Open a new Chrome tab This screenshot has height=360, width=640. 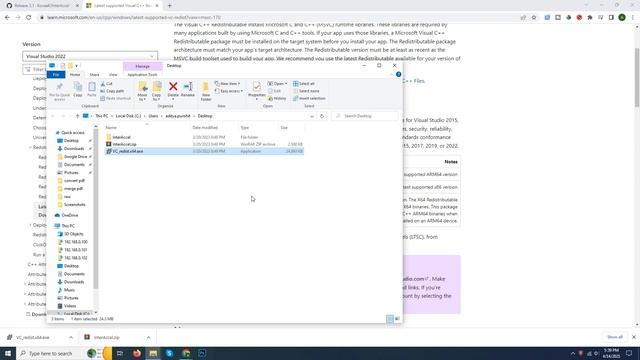(169, 6)
